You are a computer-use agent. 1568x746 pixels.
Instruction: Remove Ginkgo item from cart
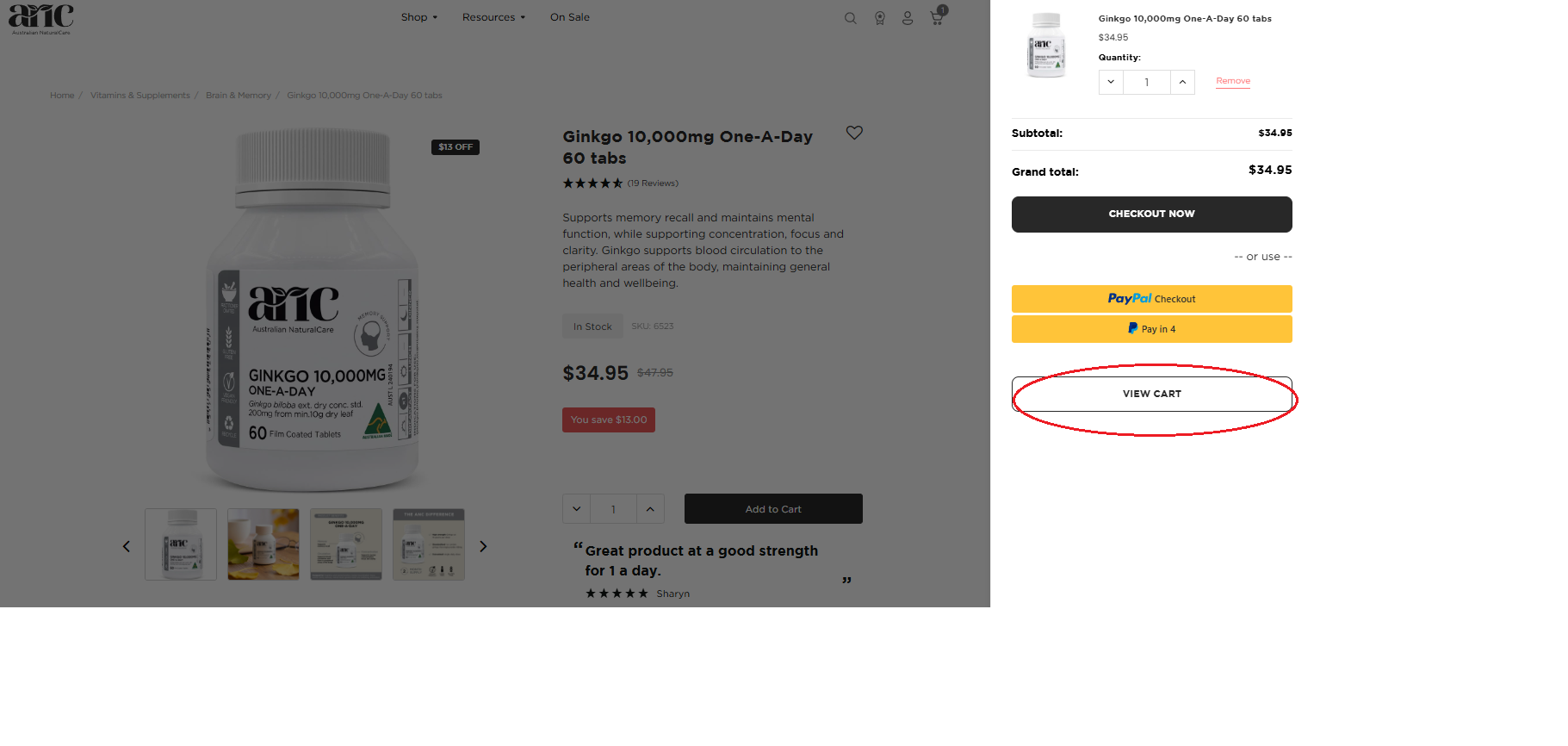tap(1233, 81)
